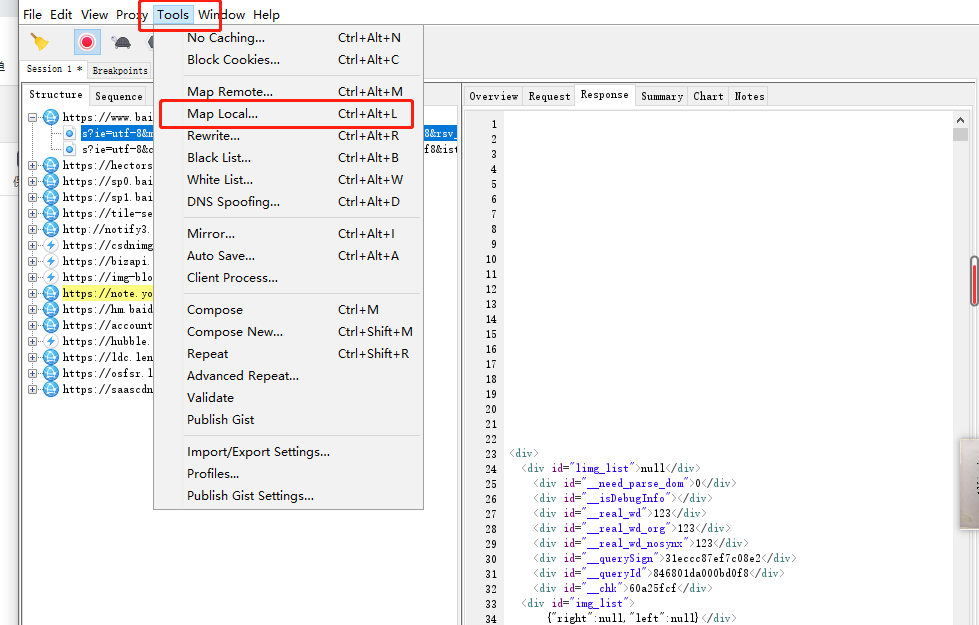Open the Rewrite... tool
This screenshot has width=979, height=625.
[288, 135]
